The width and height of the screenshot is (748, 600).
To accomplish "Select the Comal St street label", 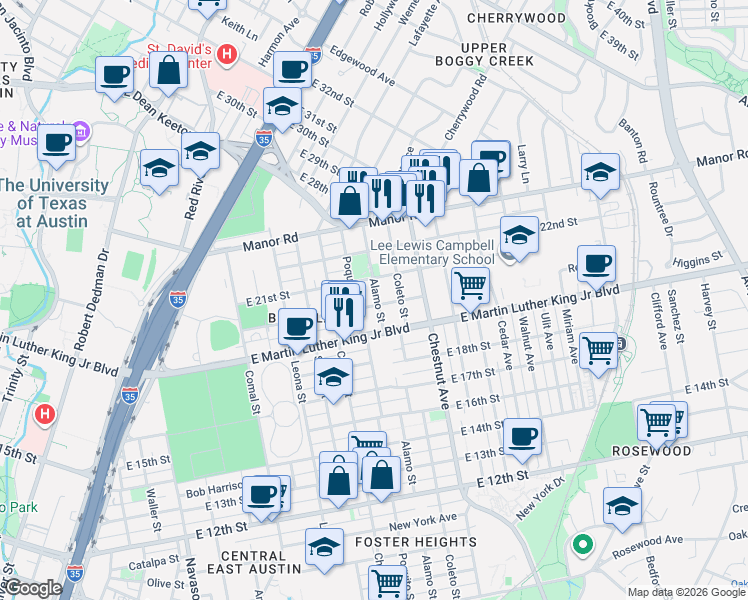I will pos(253,392).
